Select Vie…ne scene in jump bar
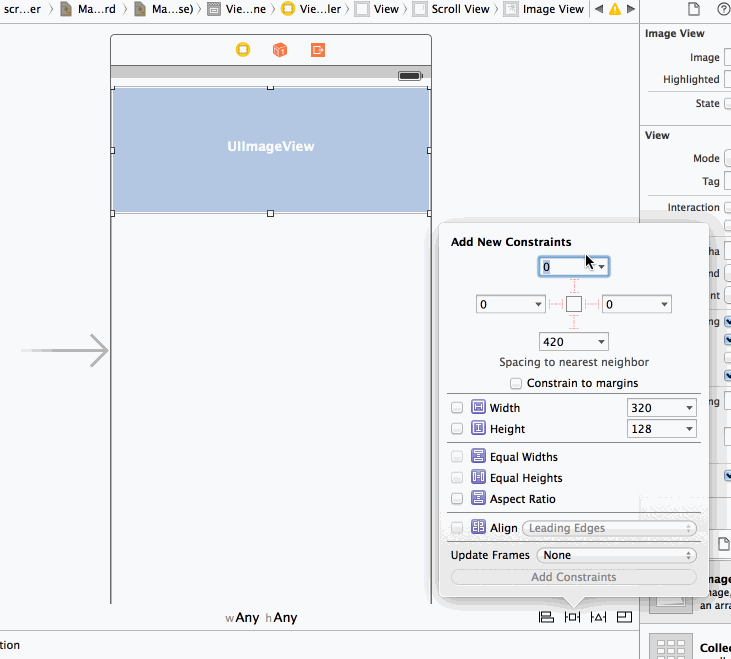The image size is (731, 659). pos(237,9)
